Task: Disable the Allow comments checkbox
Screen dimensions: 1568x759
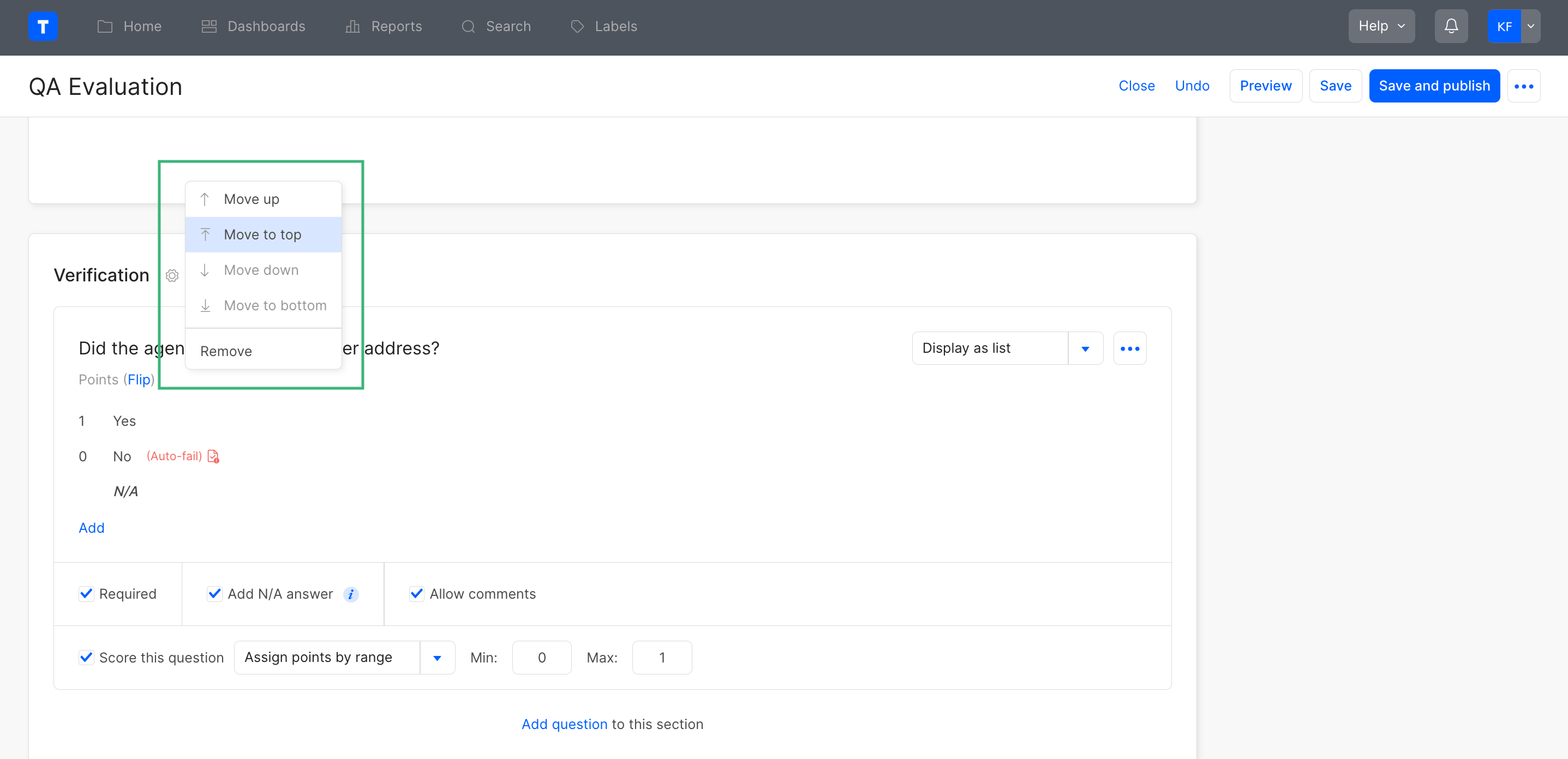Action: [416, 594]
